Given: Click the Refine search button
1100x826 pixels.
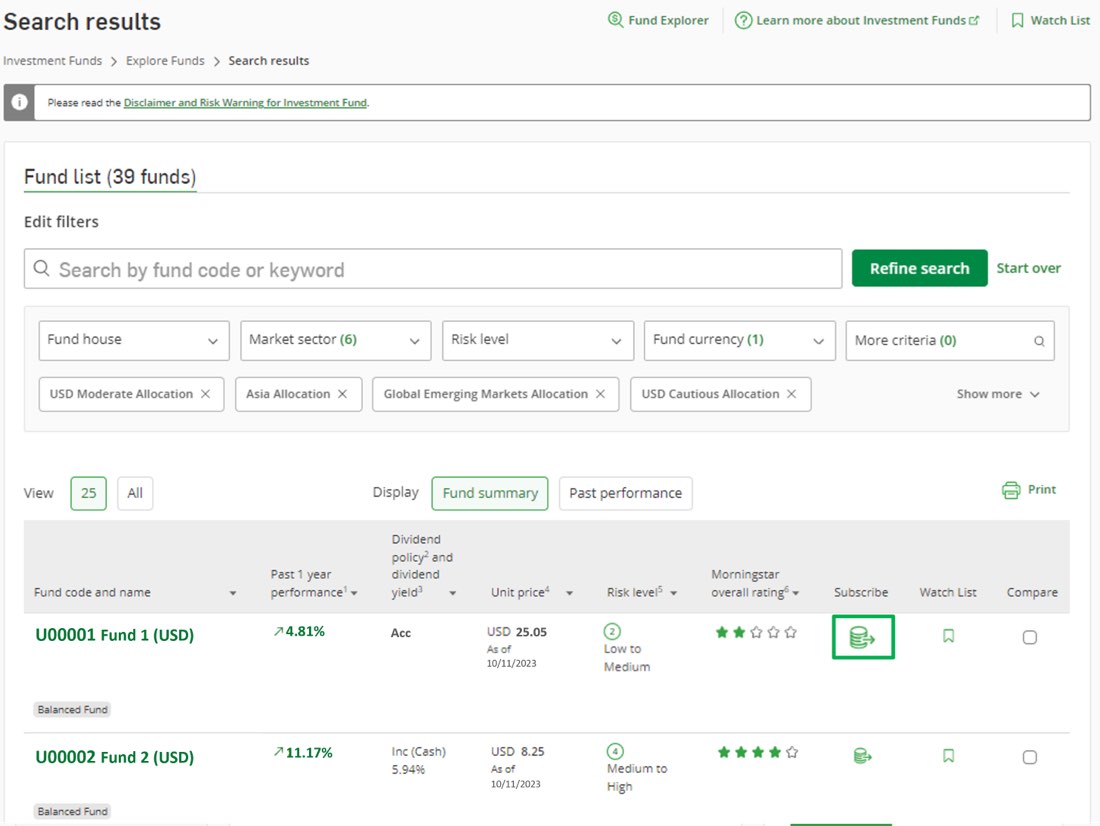Looking at the screenshot, I should click(x=919, y=268).
